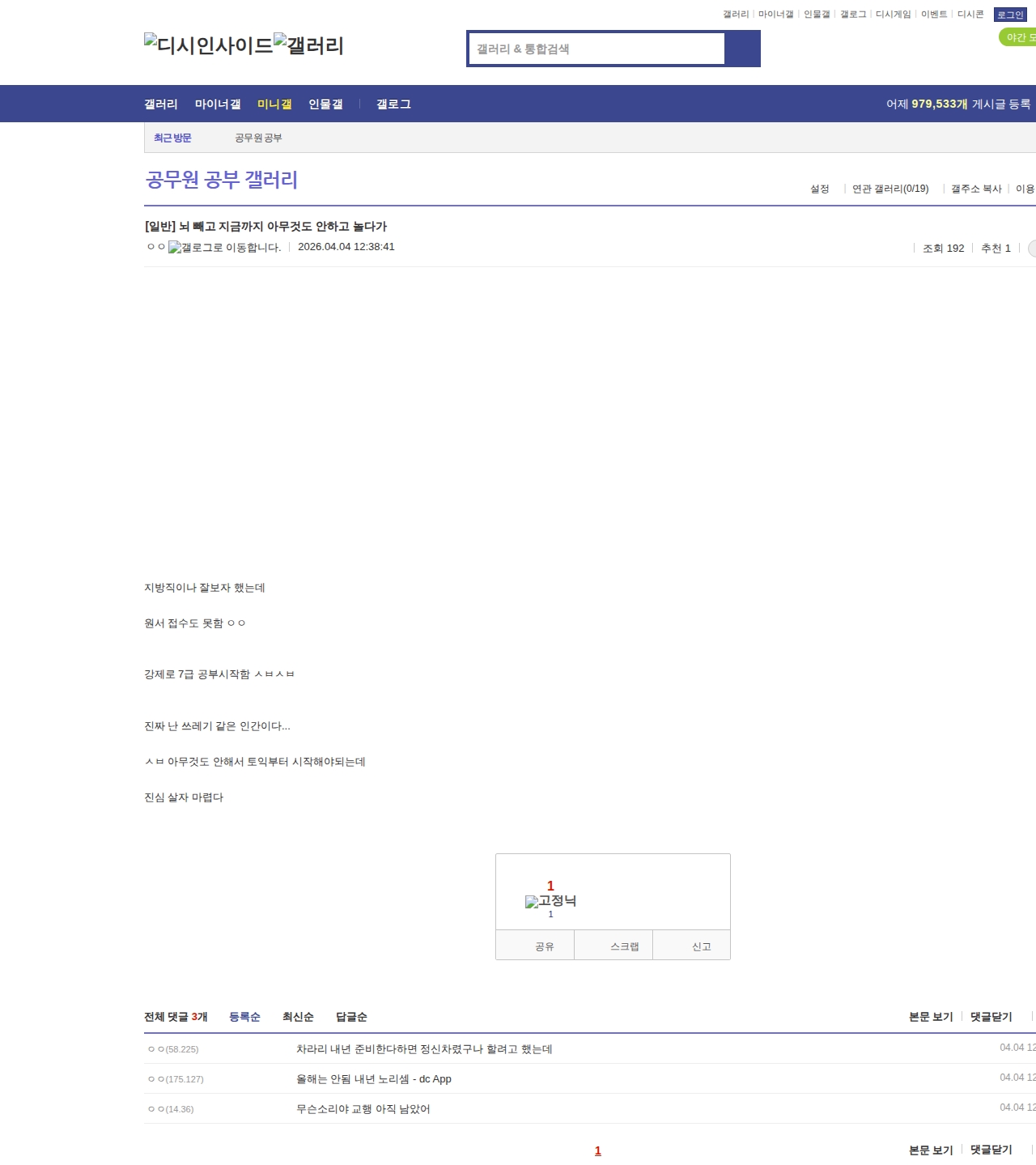The image size is (1036, 1165).
Task: Click the 어제 979,533개 게시글 등록 text
Action: [958, 104]
